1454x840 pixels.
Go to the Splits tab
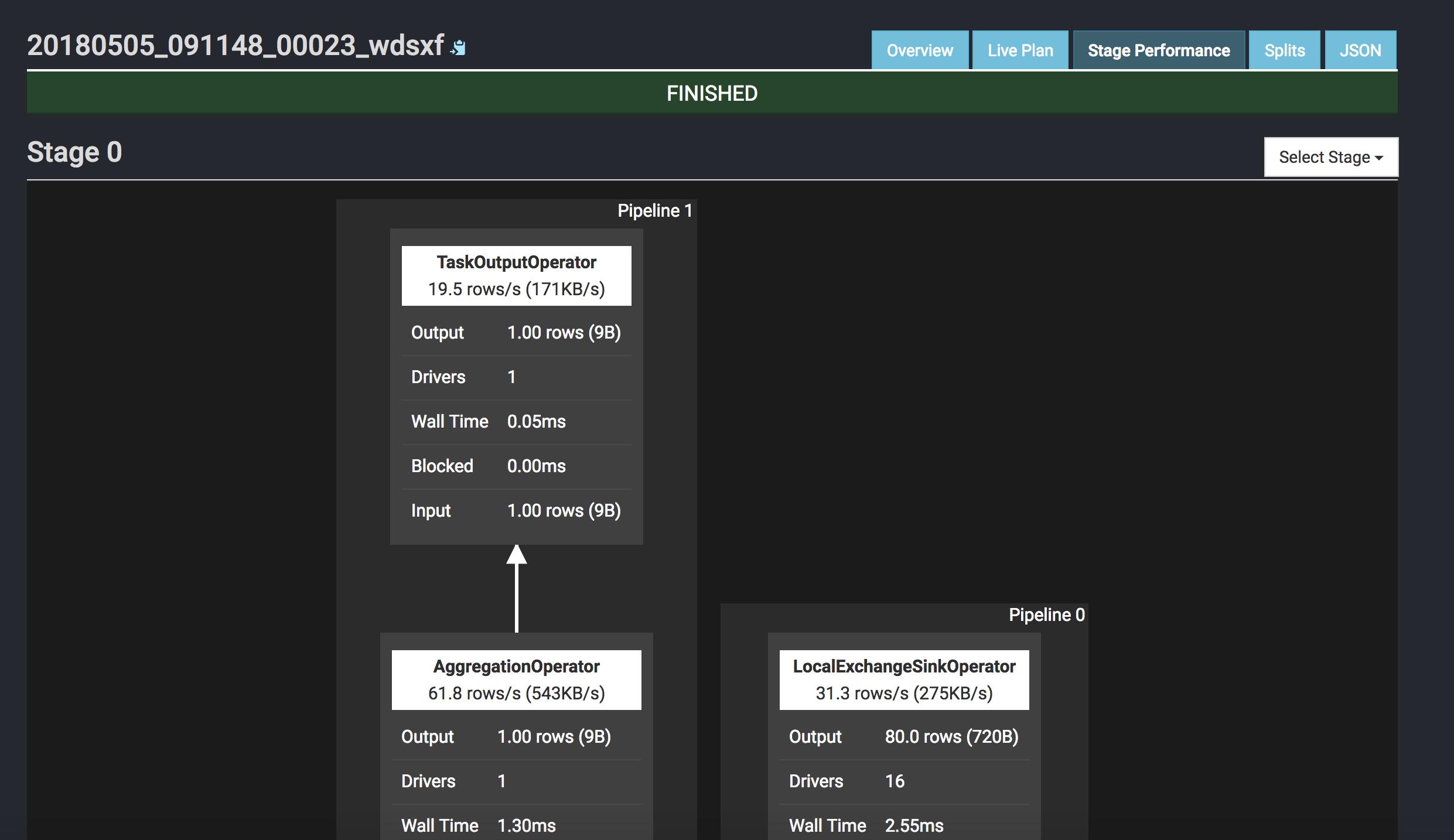pos(1284,50)
